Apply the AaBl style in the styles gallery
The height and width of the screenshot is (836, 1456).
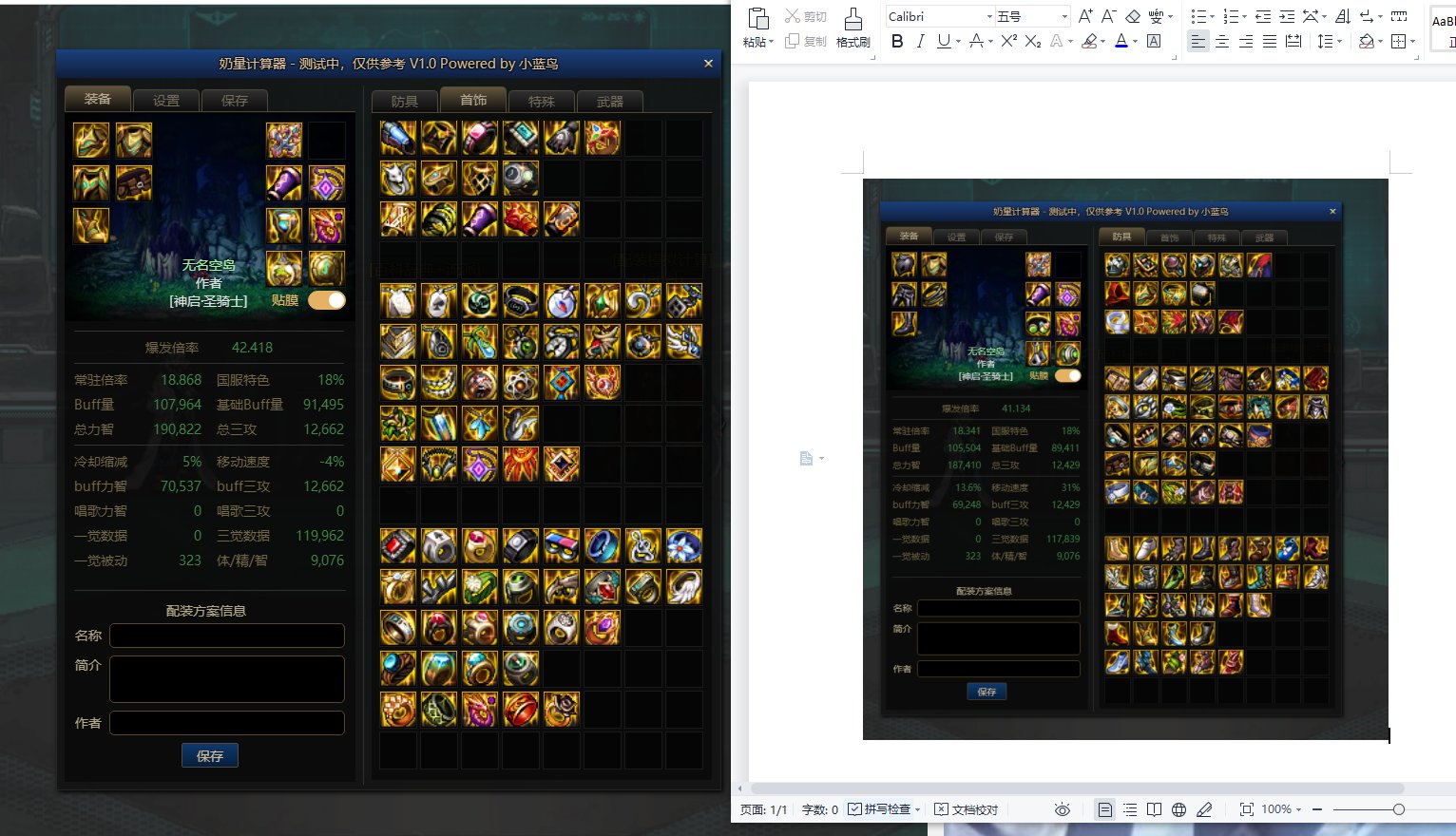coord(1443,27)
